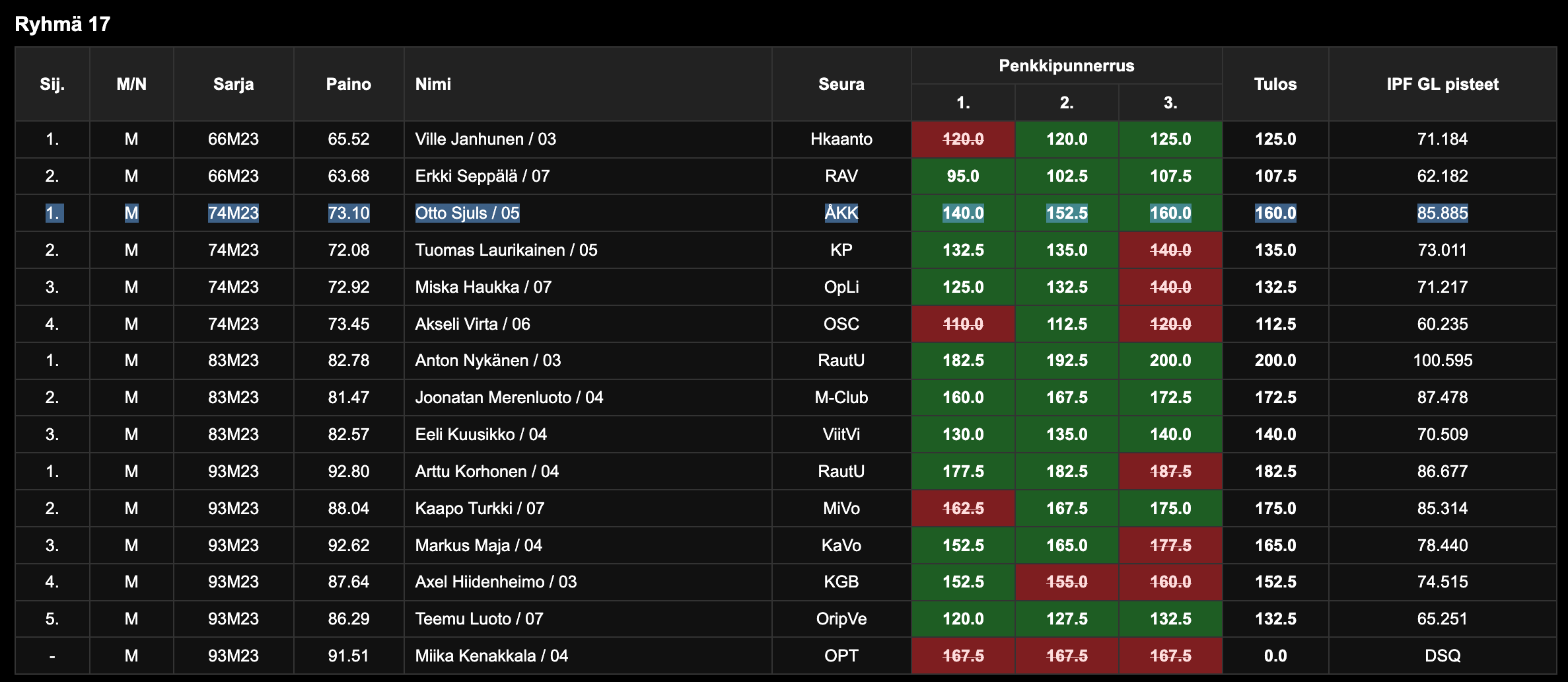Click the Nimi column header

pyautogui.click(x=433, y=84)
